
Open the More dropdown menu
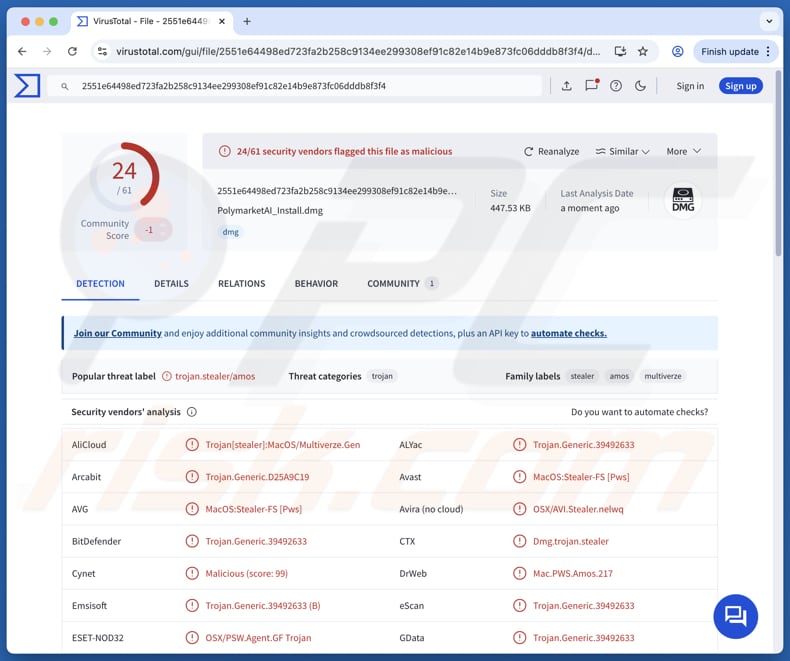tap(683, 151)
